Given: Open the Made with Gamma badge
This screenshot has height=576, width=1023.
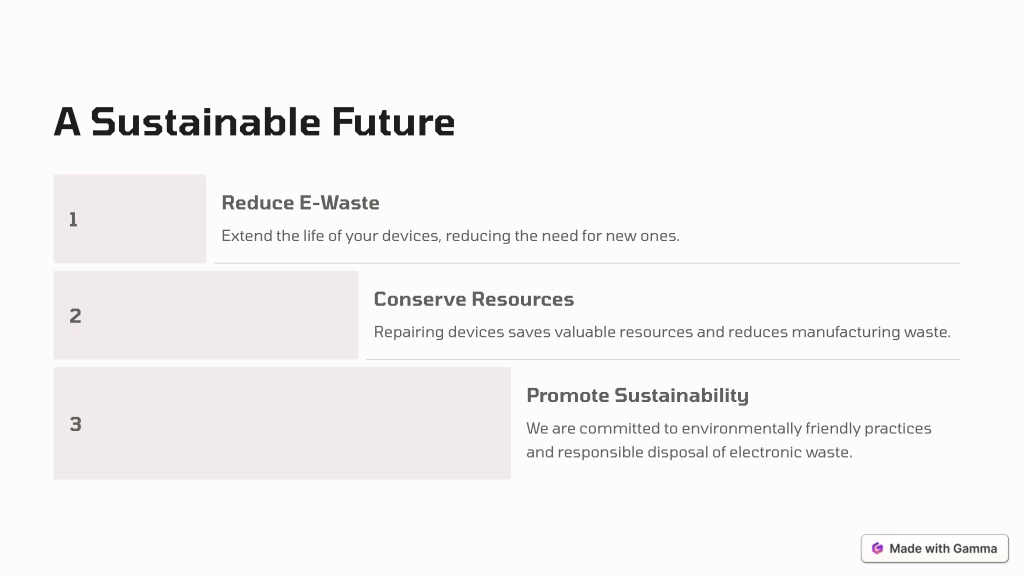Looking at the screenshot, I should click(934, 549).
